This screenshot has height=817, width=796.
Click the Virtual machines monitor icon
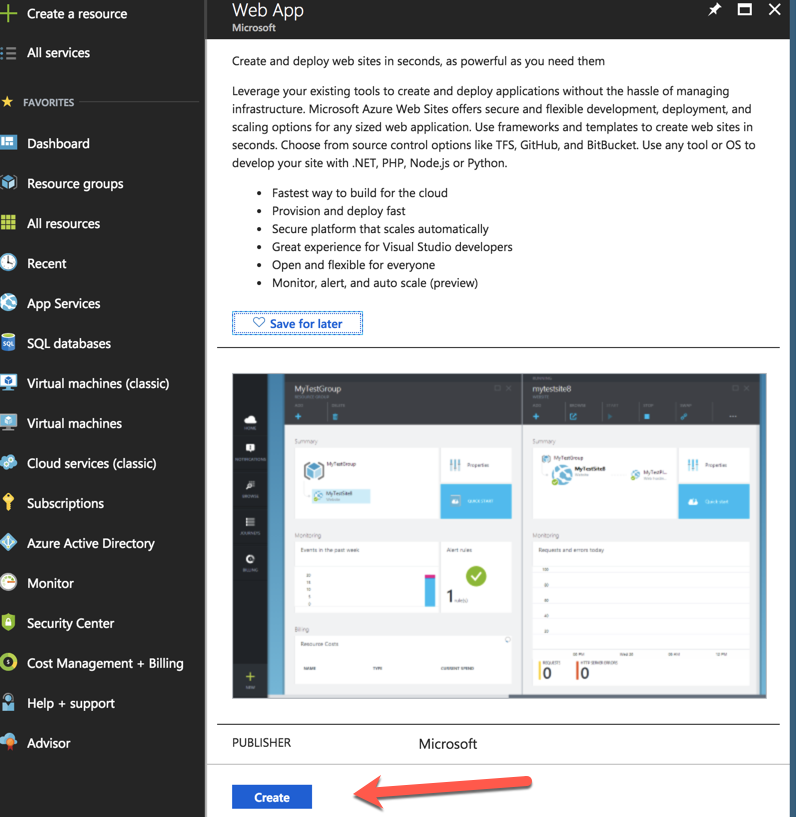(x=9, y=423)
